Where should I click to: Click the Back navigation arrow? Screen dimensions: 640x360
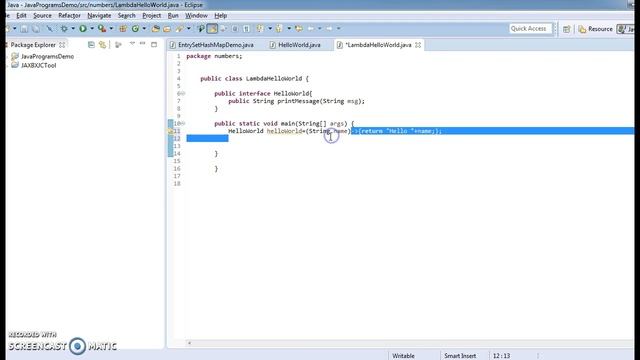311,29
